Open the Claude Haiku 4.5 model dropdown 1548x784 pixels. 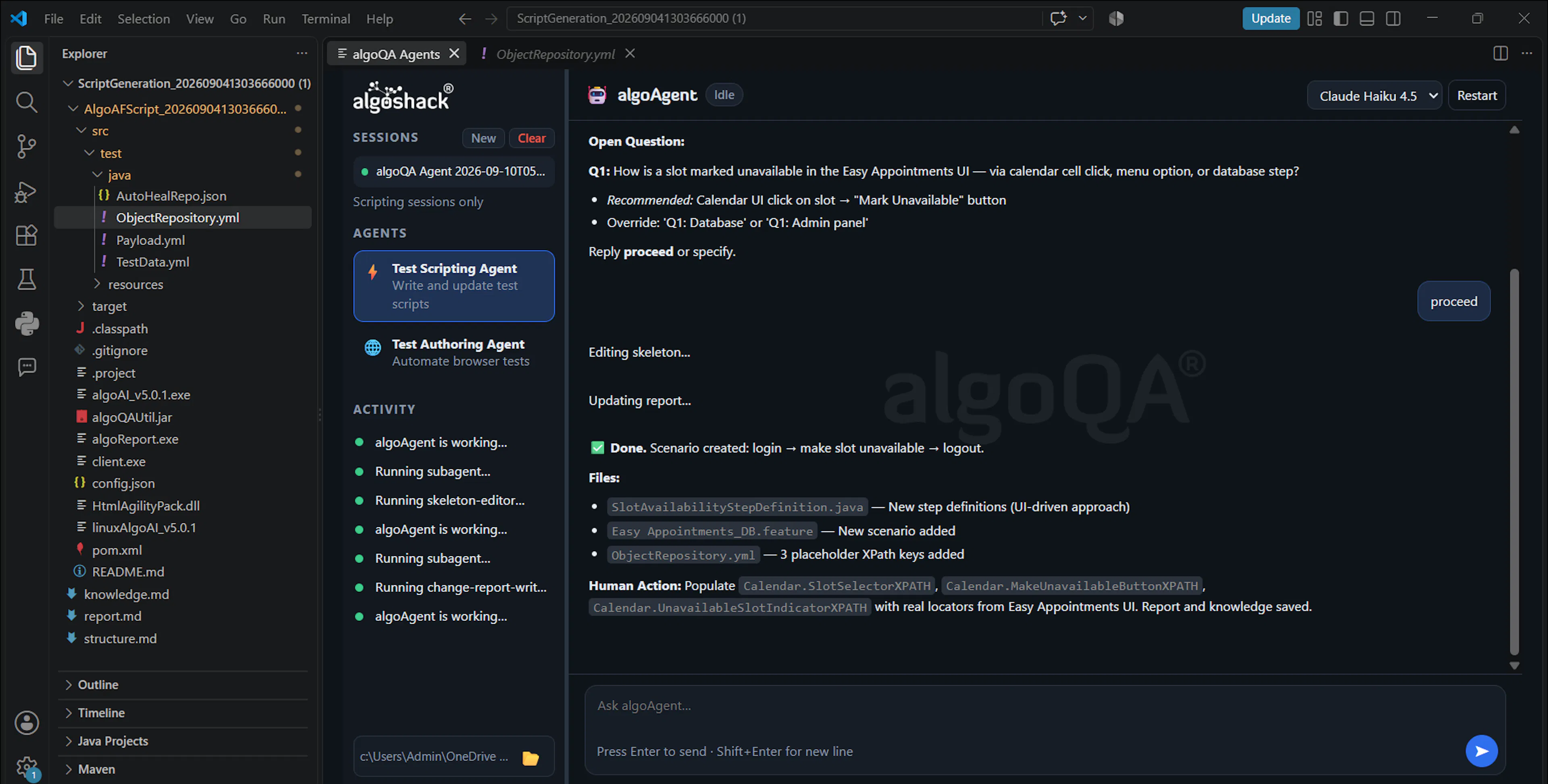[1374, 95]
